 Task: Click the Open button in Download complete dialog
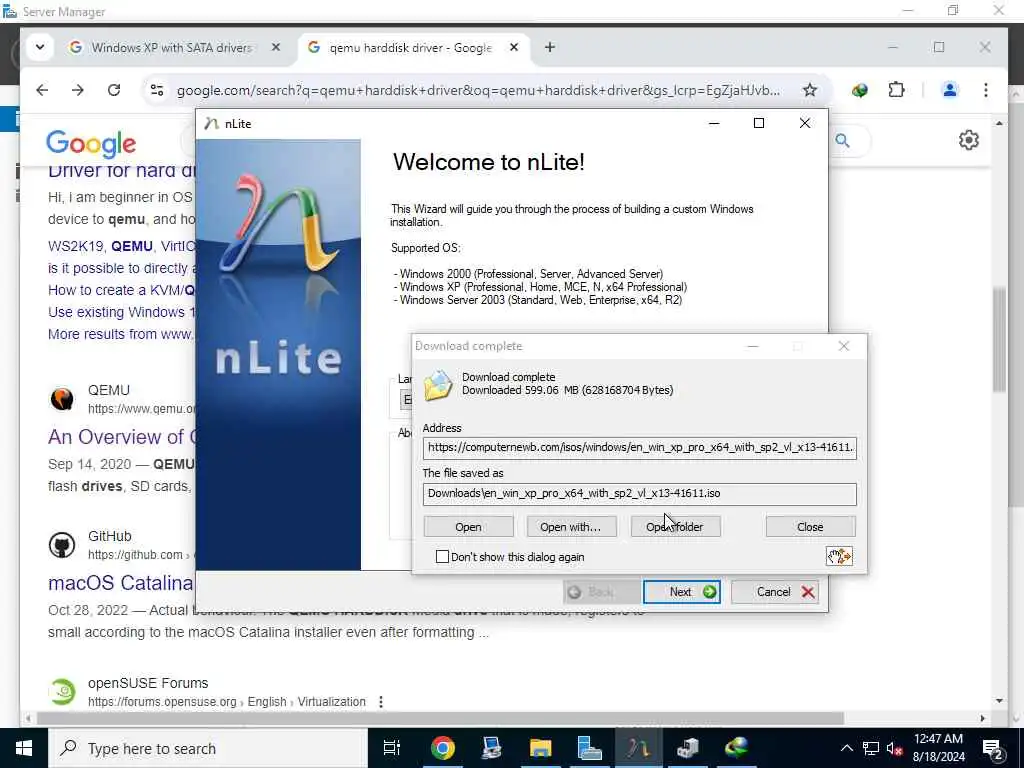pos(468,526)
